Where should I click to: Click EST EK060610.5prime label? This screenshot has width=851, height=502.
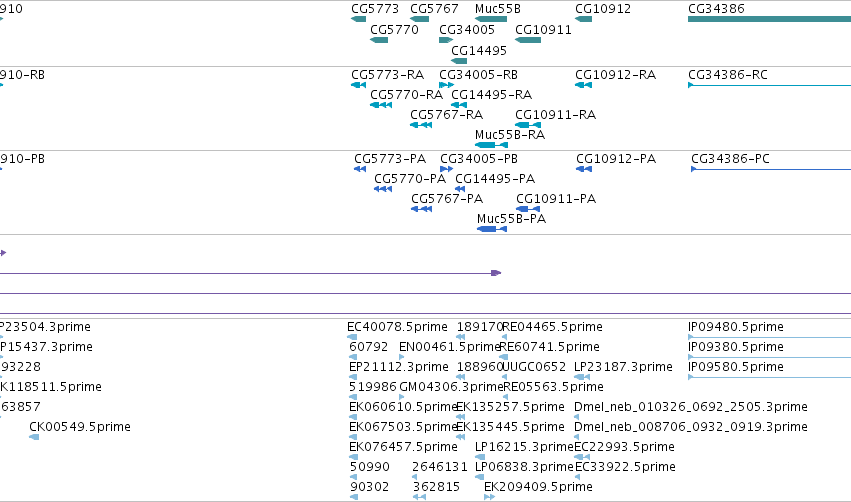[403, 407]
